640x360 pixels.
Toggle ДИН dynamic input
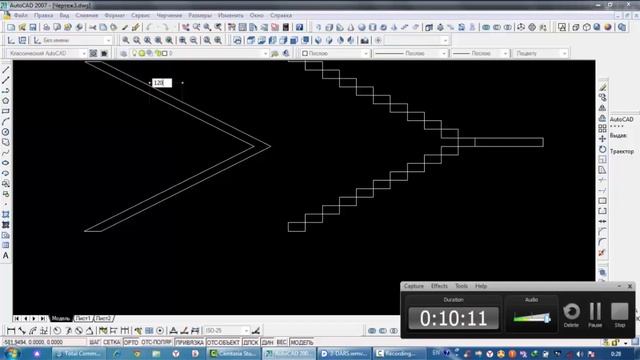coord(267,342)
